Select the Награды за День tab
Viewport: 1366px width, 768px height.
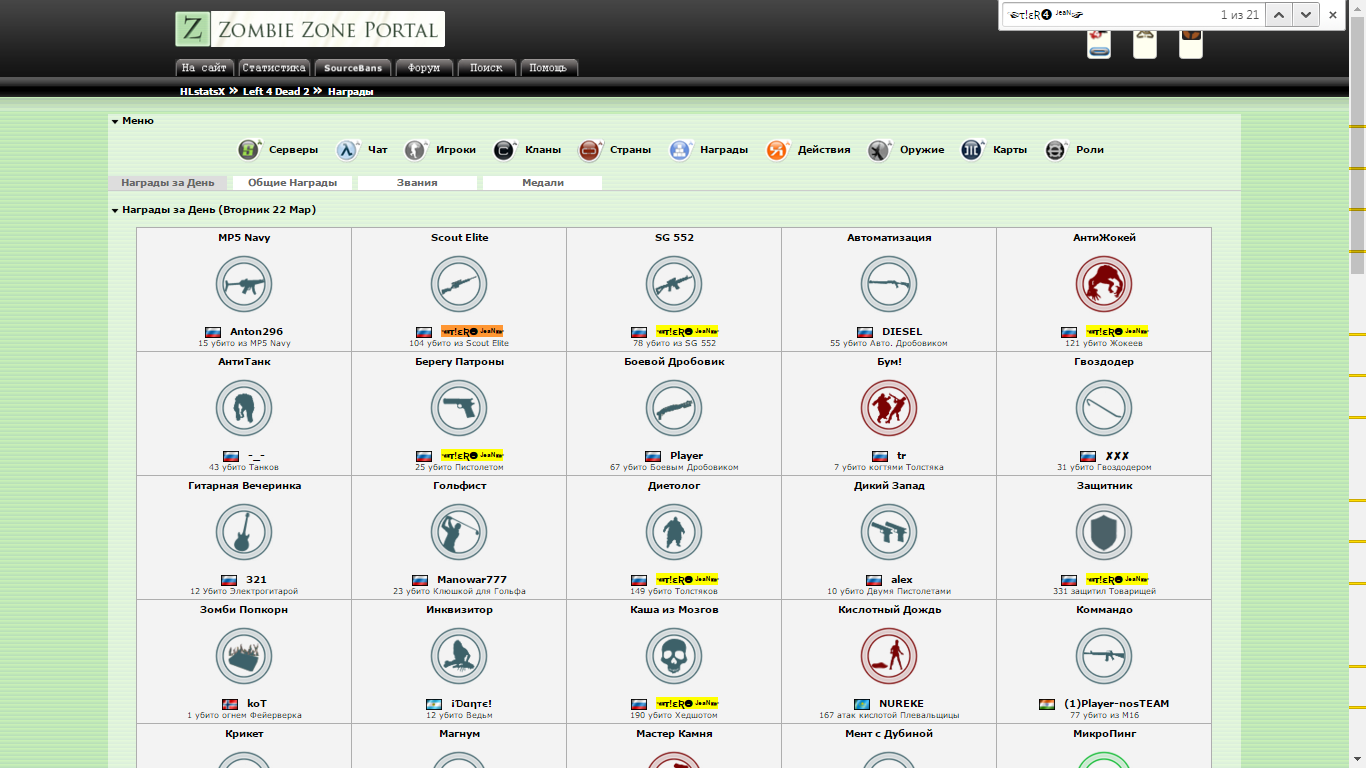point(168,183)
